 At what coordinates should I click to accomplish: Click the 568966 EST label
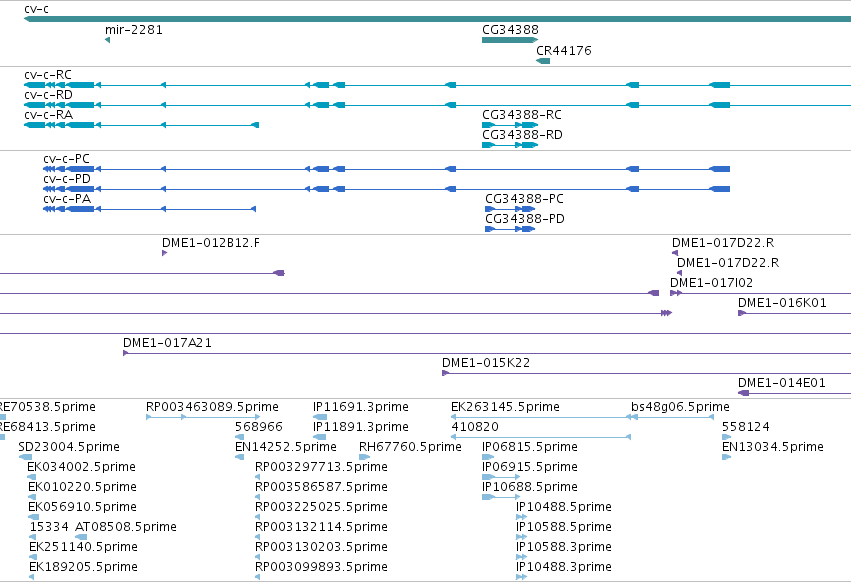point(259,427)
